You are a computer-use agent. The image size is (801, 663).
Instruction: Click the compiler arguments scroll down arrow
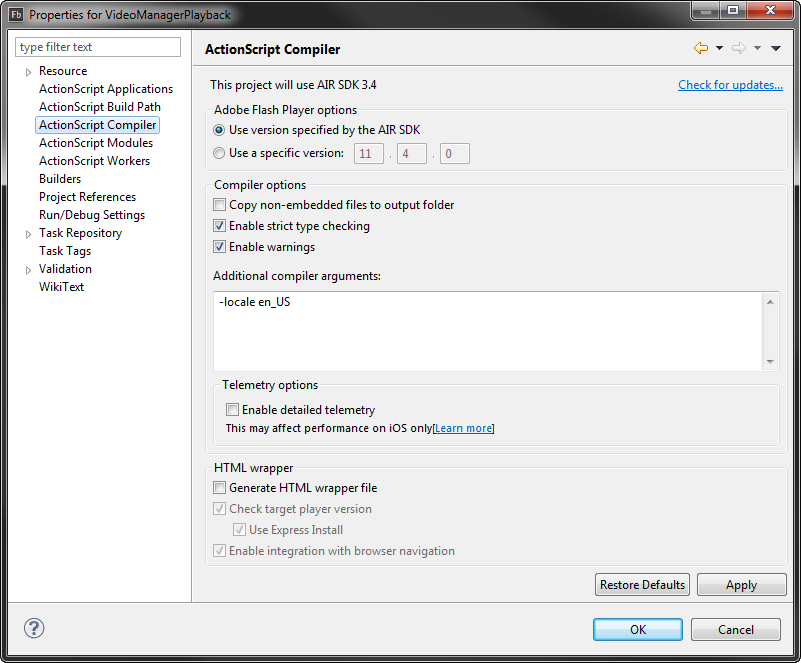(x=770, y=362)
